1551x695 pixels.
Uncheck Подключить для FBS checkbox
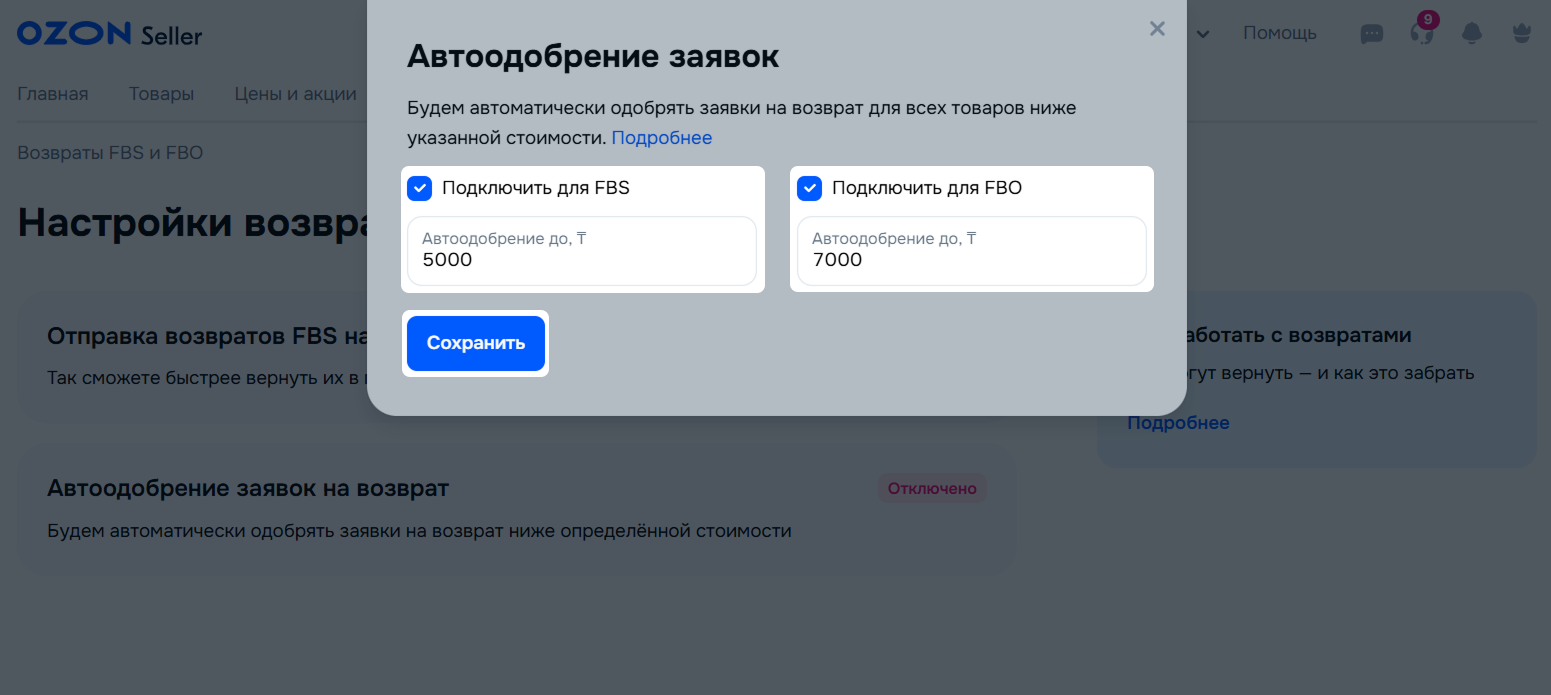coord(420,188)
